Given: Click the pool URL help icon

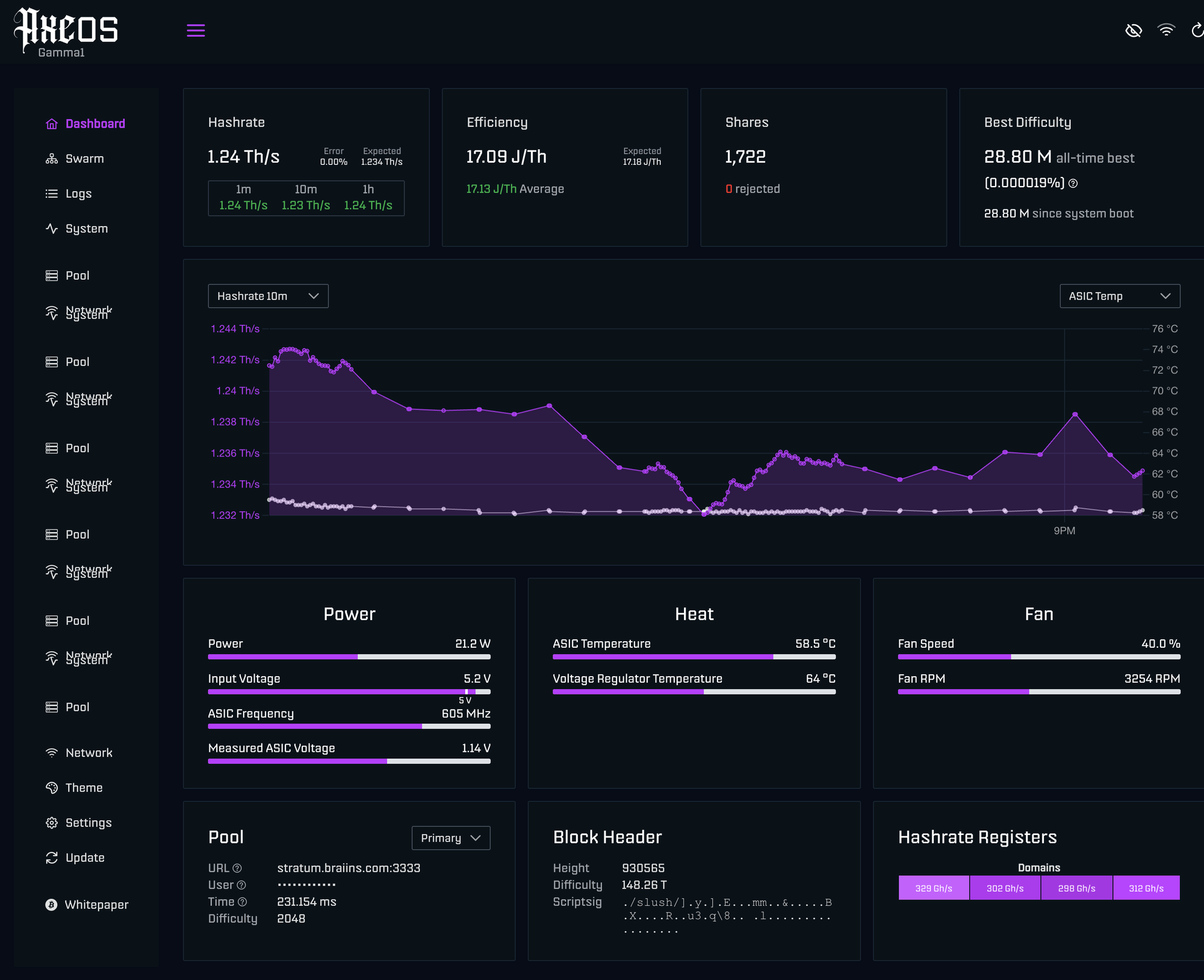Looking at the screenshot, I should pyautogui.click(x=237, y=868).
